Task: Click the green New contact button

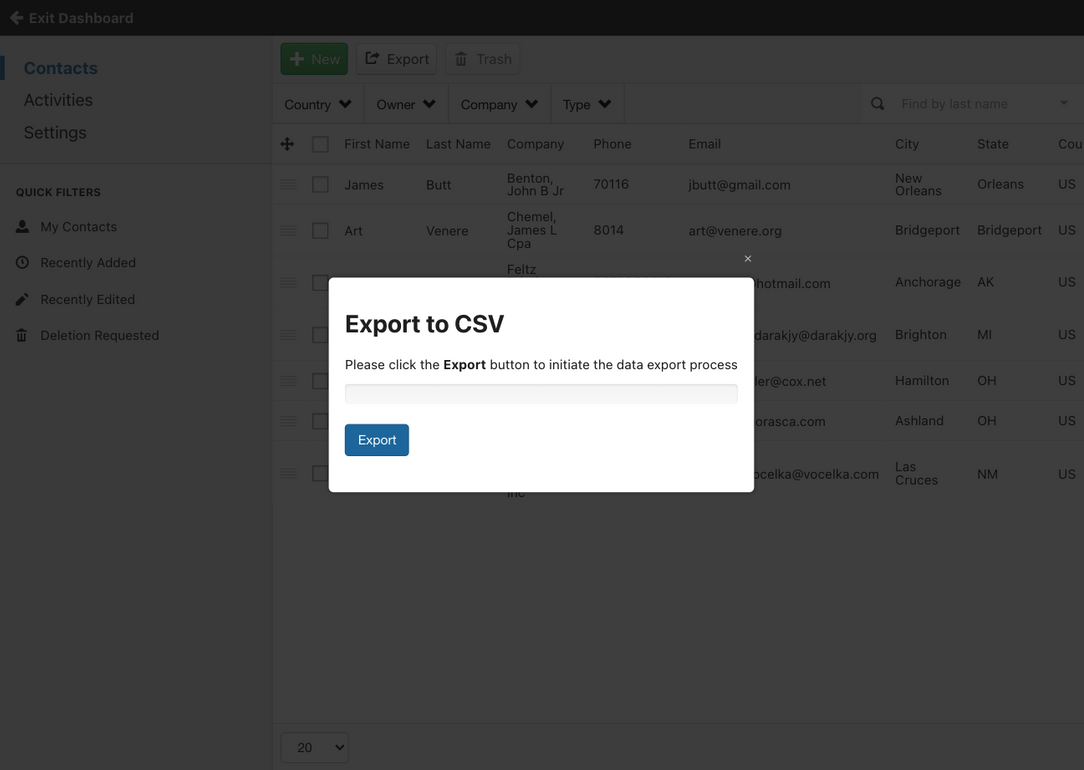Action: pos(315,59)
